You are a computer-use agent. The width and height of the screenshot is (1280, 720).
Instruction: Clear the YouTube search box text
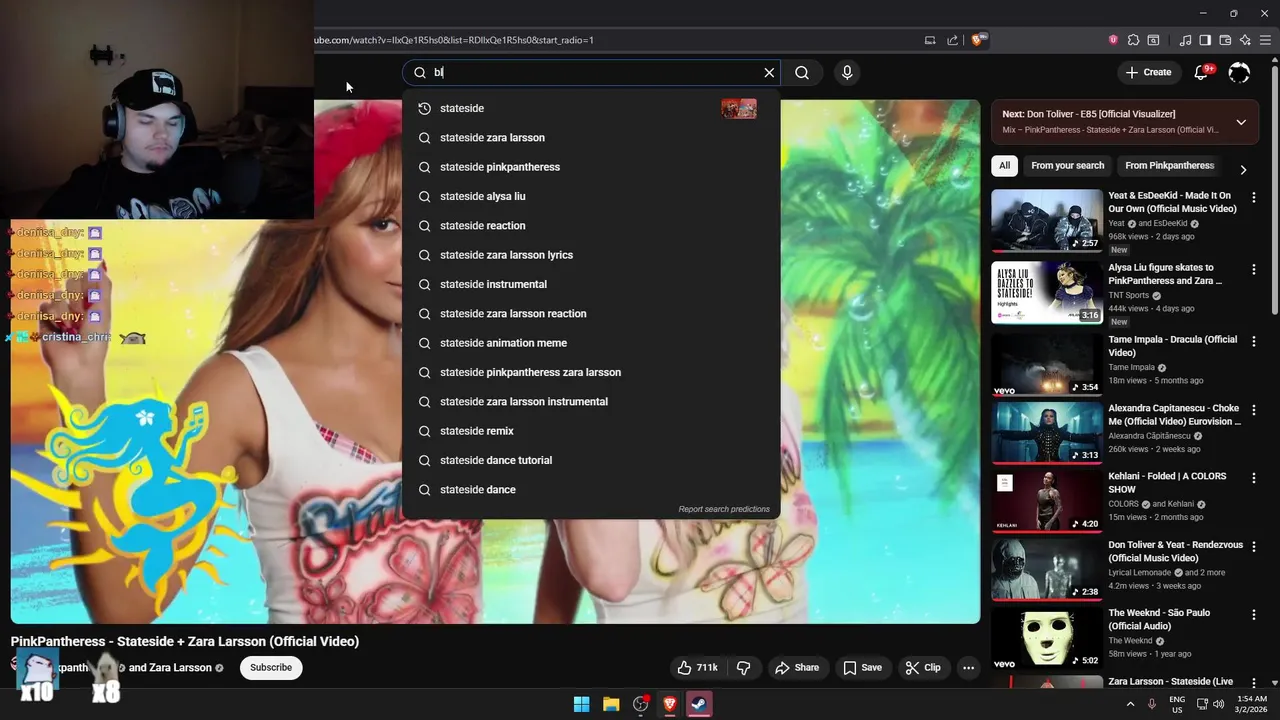[769, 72]
